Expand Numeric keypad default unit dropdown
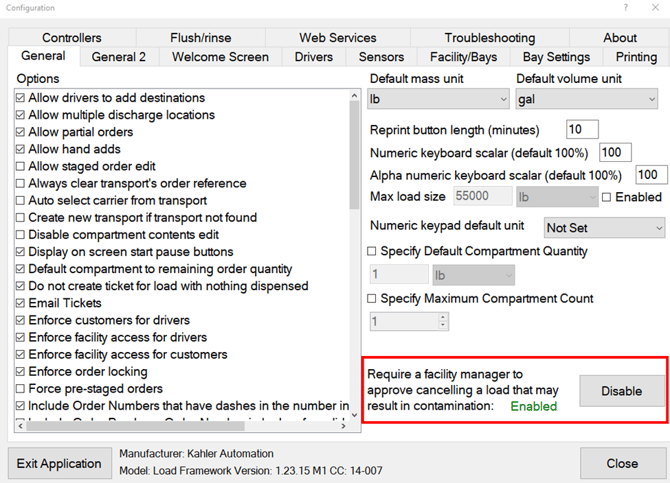The height and width of the screenshot is (483, 670). [604, 228]
